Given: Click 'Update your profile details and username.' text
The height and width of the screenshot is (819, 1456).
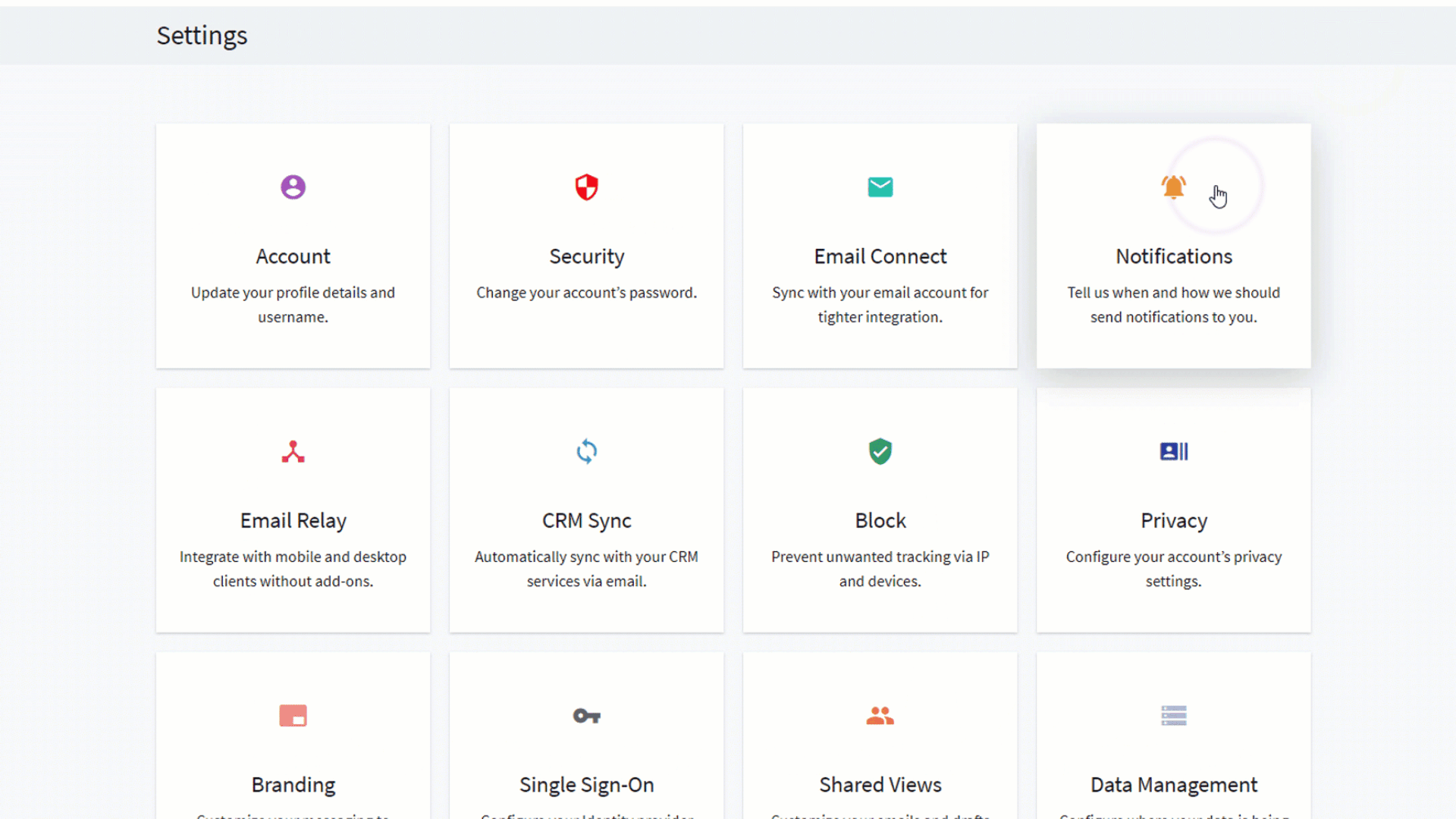Looking at the screenshot, I should 293,305.
